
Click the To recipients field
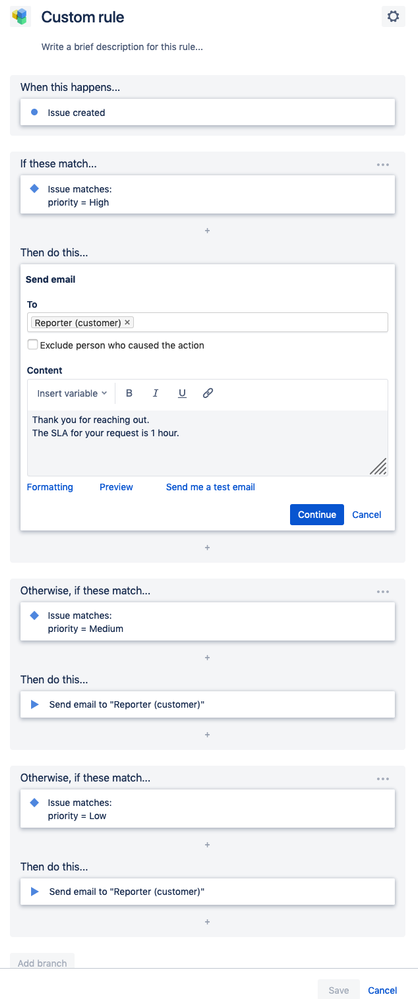pyautogui.click(x=207, y=322)
